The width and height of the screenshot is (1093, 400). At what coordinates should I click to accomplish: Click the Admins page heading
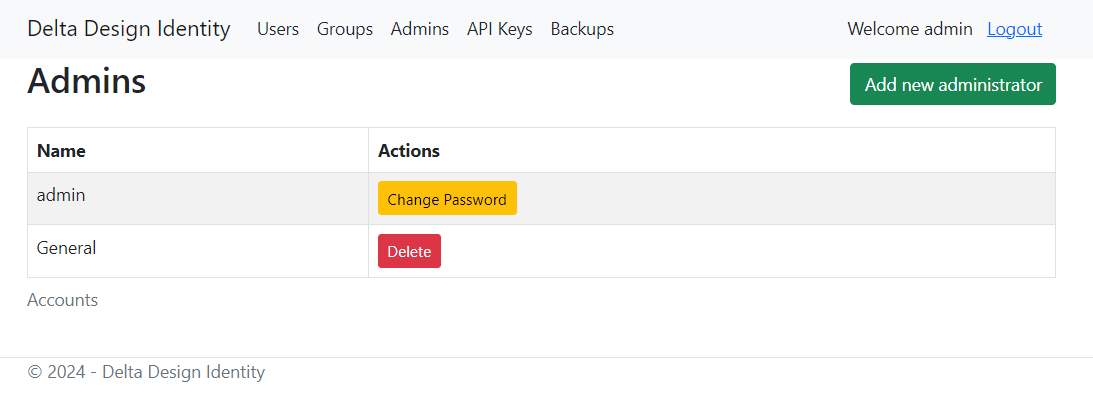pyautogui.click(x=87, y=82)
